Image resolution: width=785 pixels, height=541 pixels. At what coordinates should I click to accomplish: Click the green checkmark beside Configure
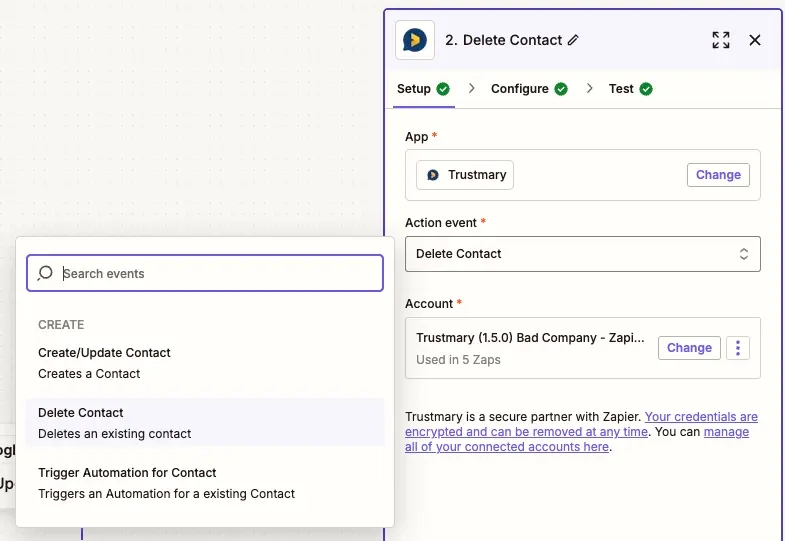(x=561, y=89)
